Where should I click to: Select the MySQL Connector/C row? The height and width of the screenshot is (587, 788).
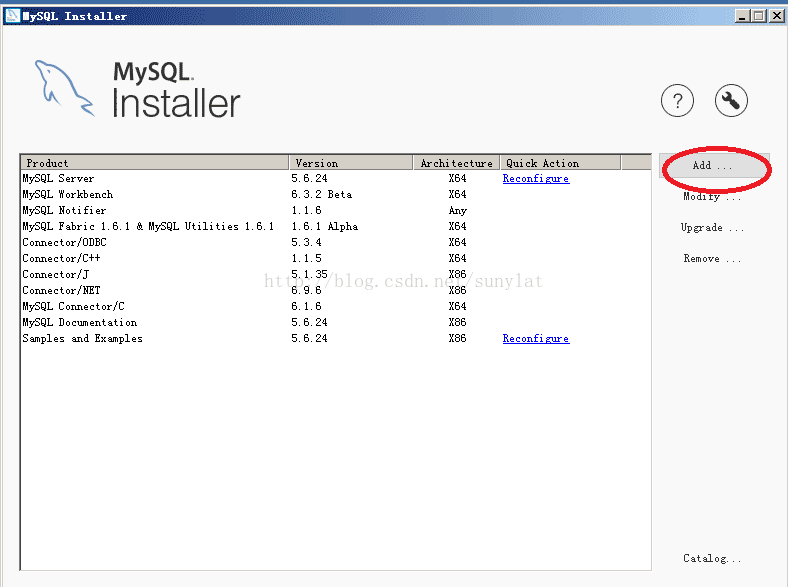tap(336, 307)
